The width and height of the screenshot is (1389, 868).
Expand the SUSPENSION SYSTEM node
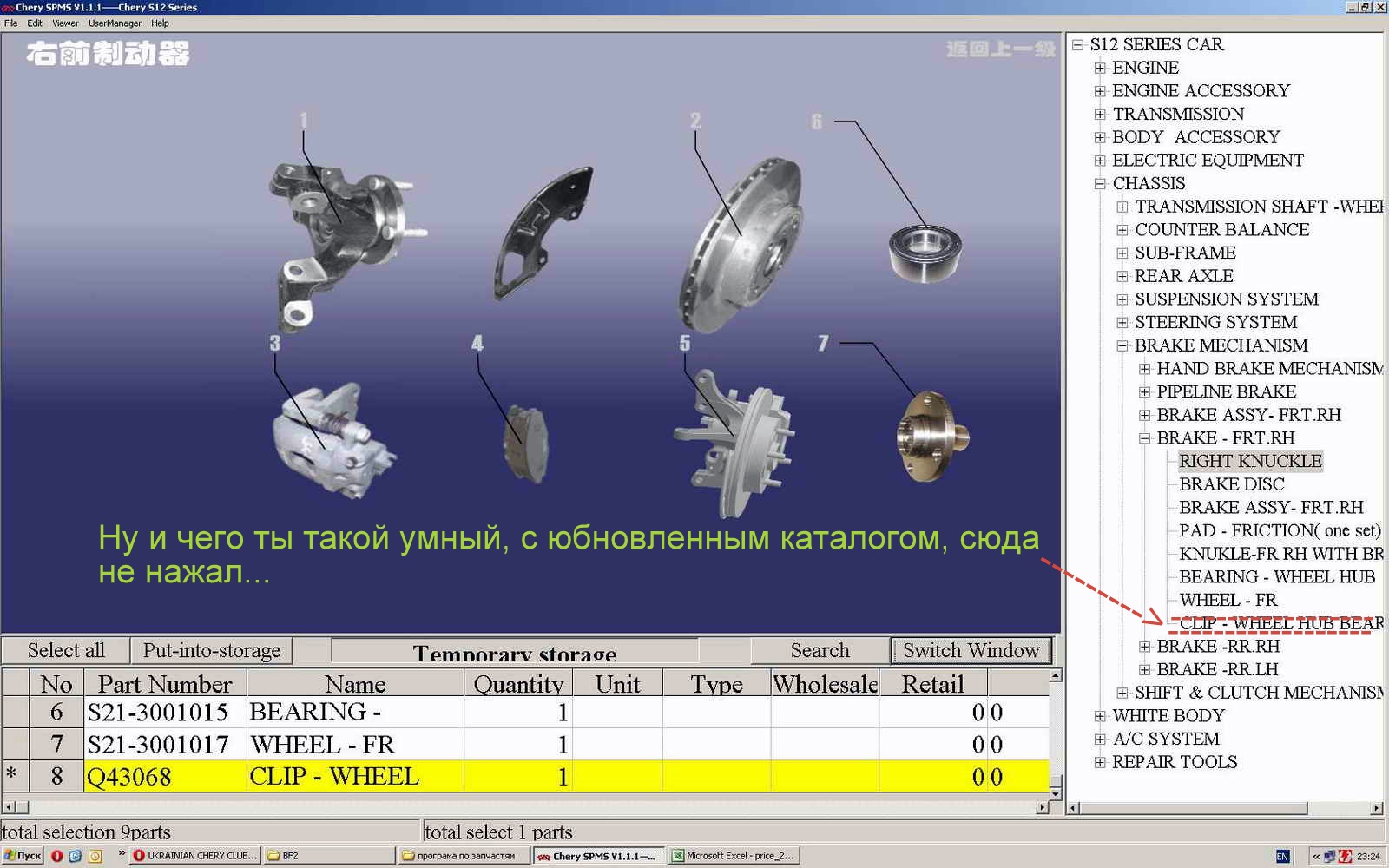1122,299
